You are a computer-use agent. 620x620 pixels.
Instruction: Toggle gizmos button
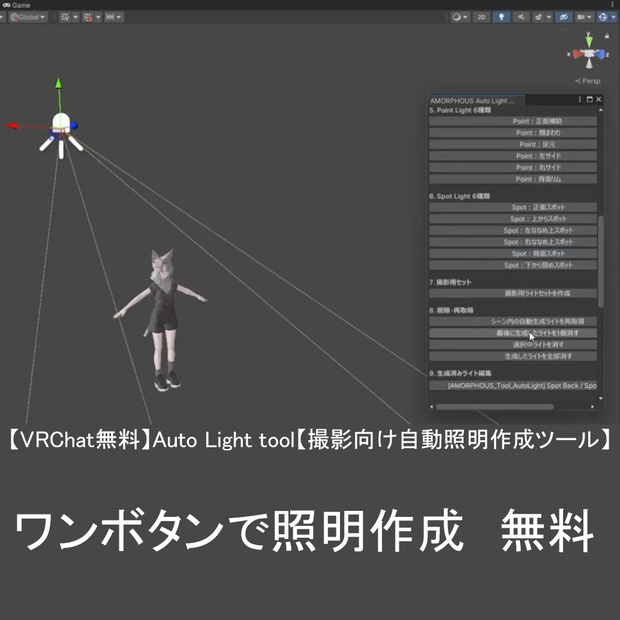tap(603, 17)
